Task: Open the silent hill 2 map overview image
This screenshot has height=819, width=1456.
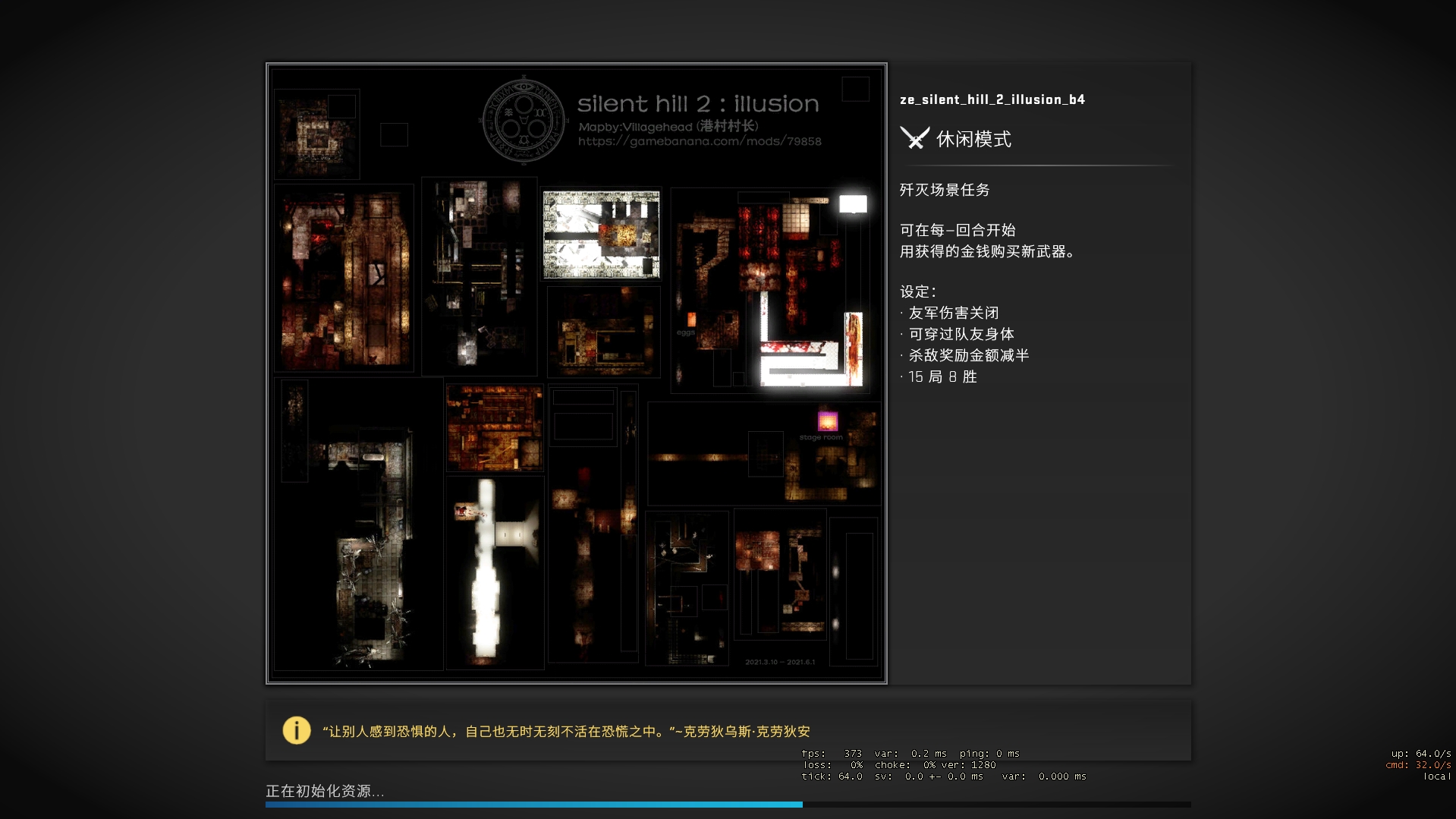Action: click(x=577, y=373)
